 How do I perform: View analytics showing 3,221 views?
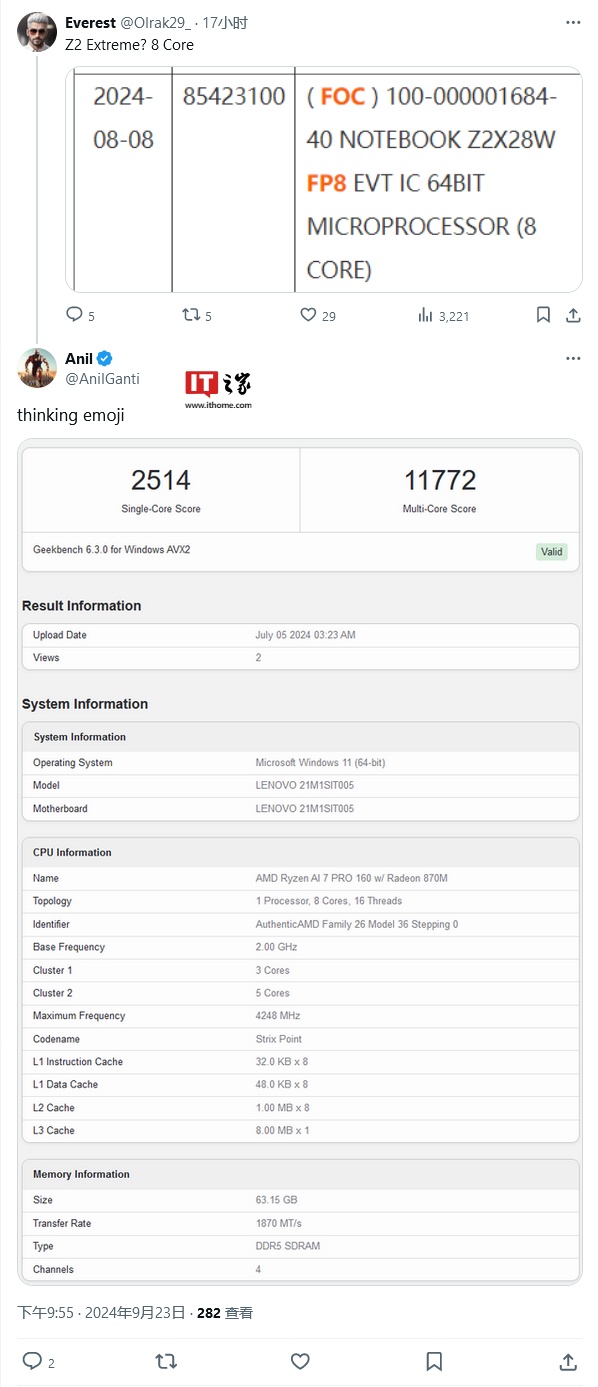pyautogui.click(x=443, y=315)
